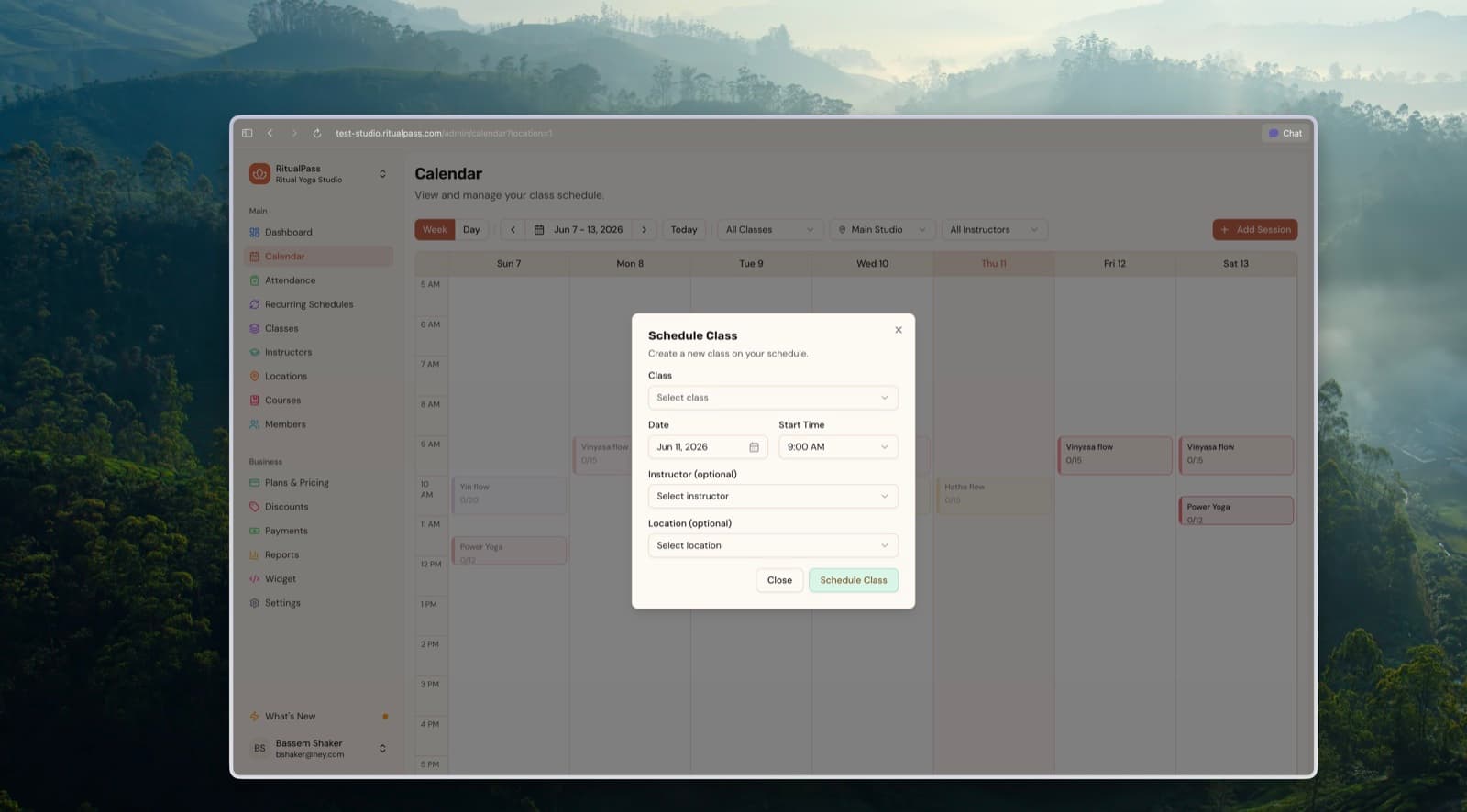
Task: Open Classes in the sidebar
Action: tap(319, 328)
